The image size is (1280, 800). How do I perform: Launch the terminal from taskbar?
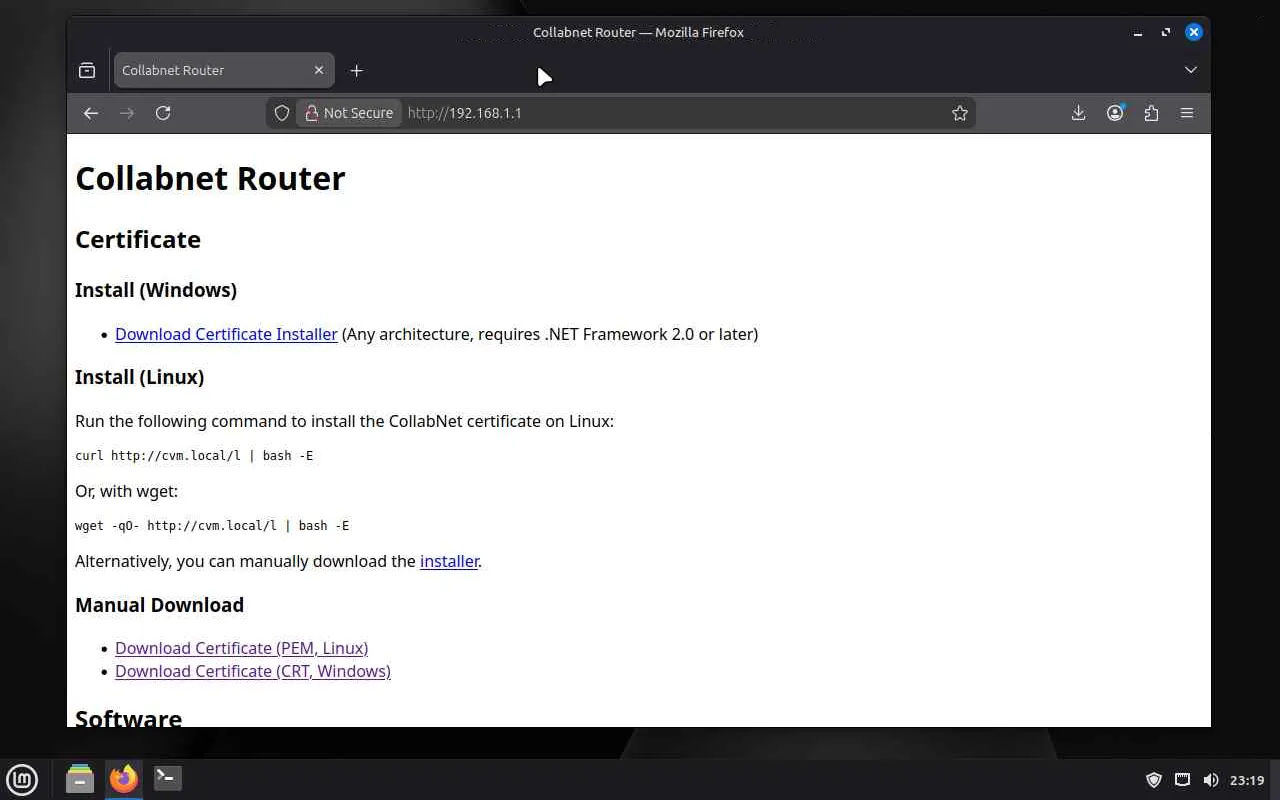tap(167, 779)
